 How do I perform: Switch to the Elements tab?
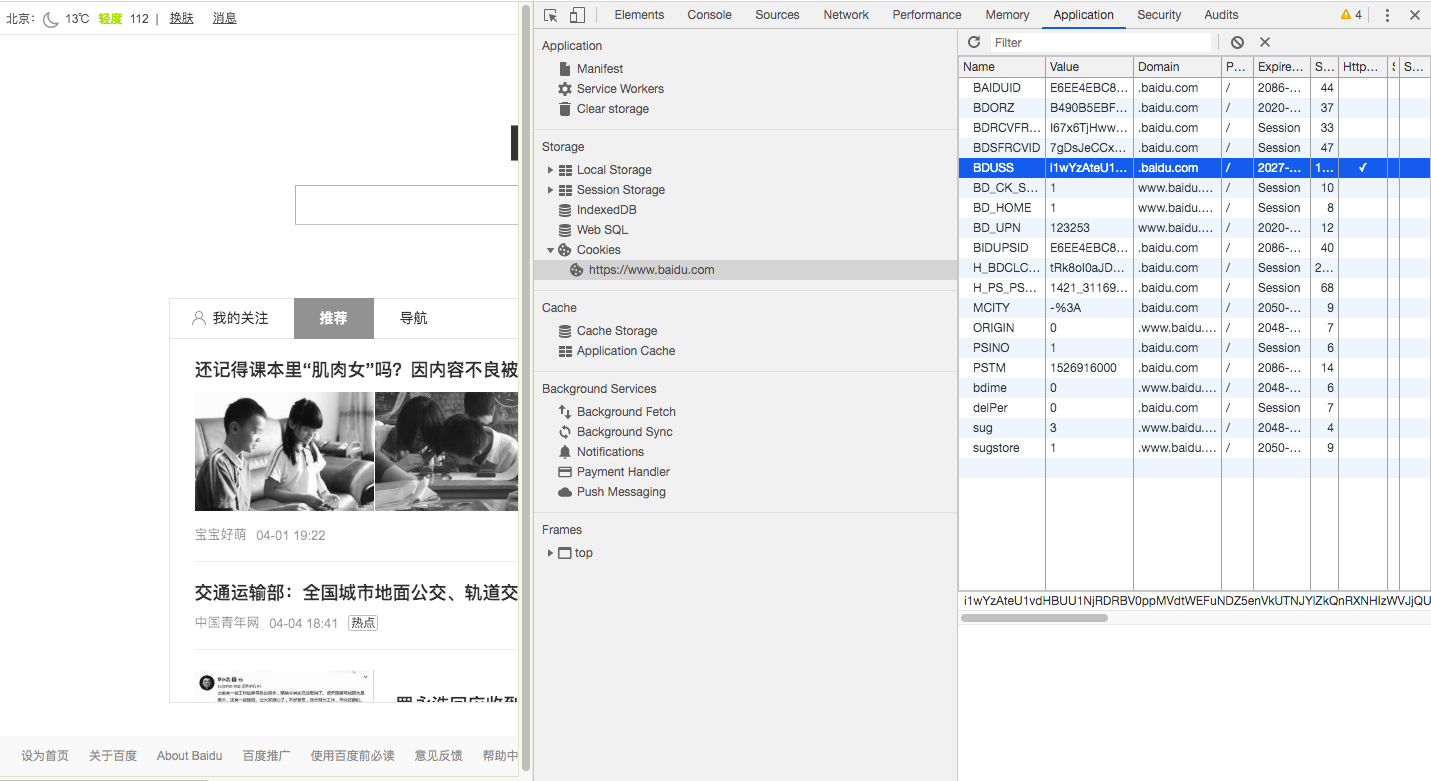click(x=639, y=15)
